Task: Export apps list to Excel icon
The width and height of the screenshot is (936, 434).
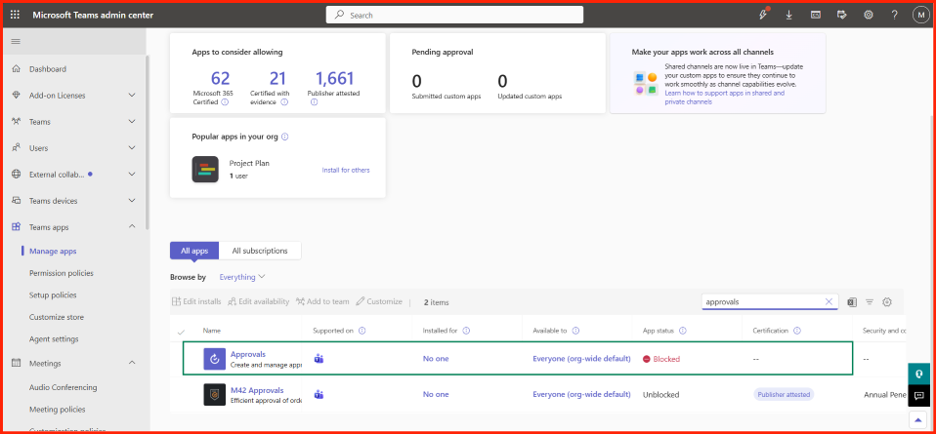Action: [x=852, y=302]
